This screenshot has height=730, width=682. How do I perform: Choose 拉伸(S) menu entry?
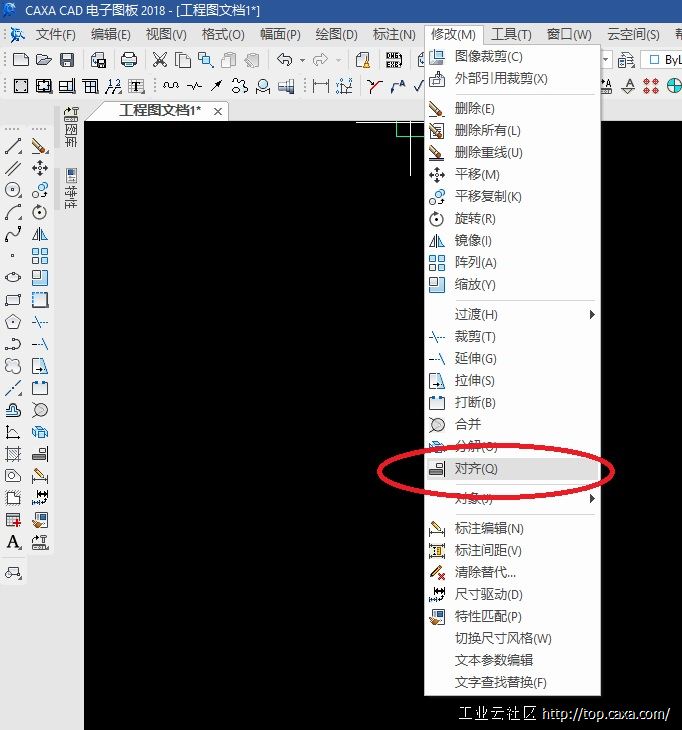pyautogui.click(x=513, y=381)
